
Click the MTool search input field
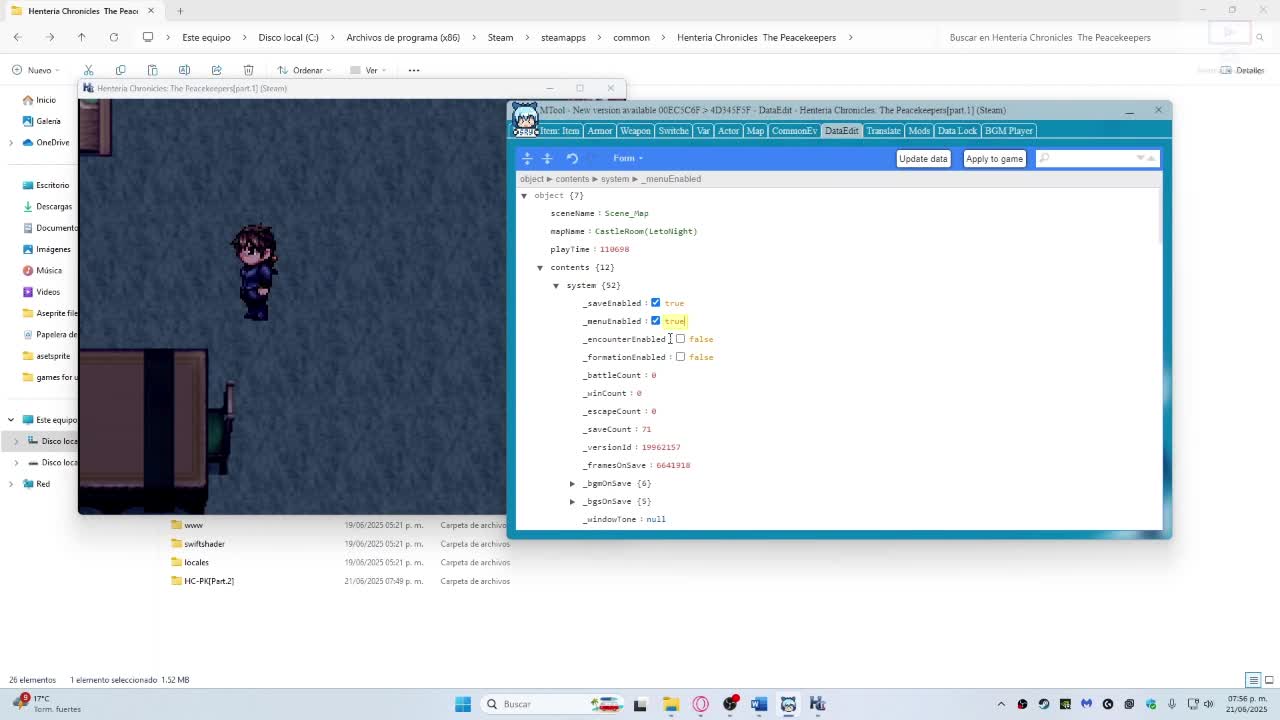[x=1090, y=158]
